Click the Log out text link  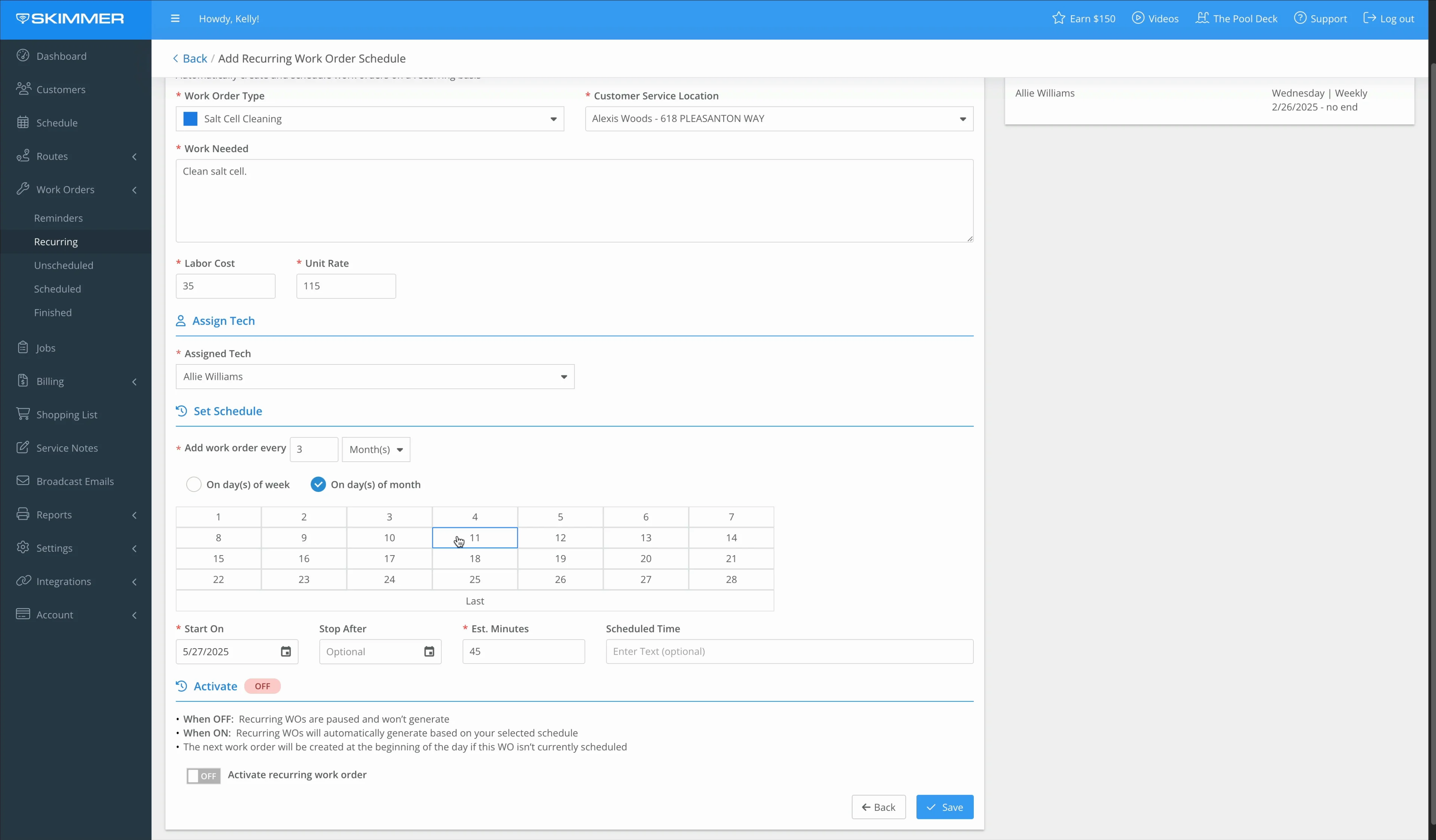1397,19
